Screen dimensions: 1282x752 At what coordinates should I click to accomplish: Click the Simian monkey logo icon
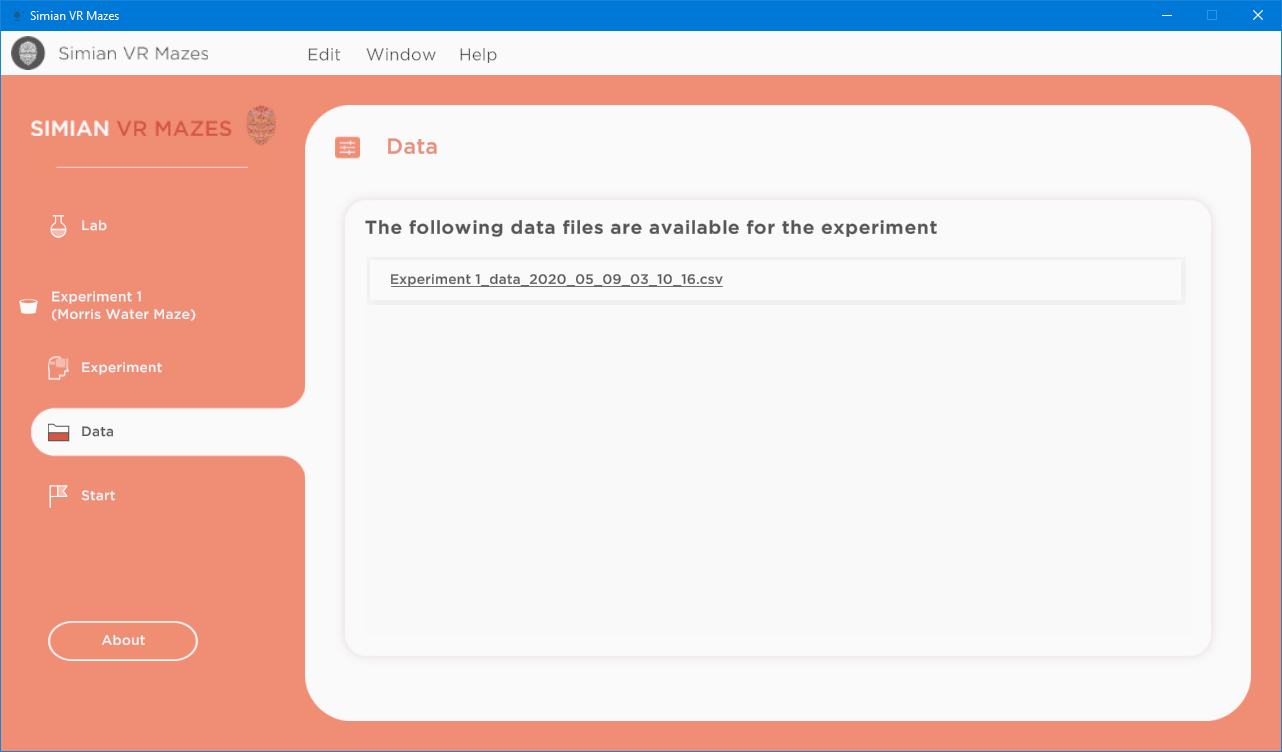[x=27, y=53]
